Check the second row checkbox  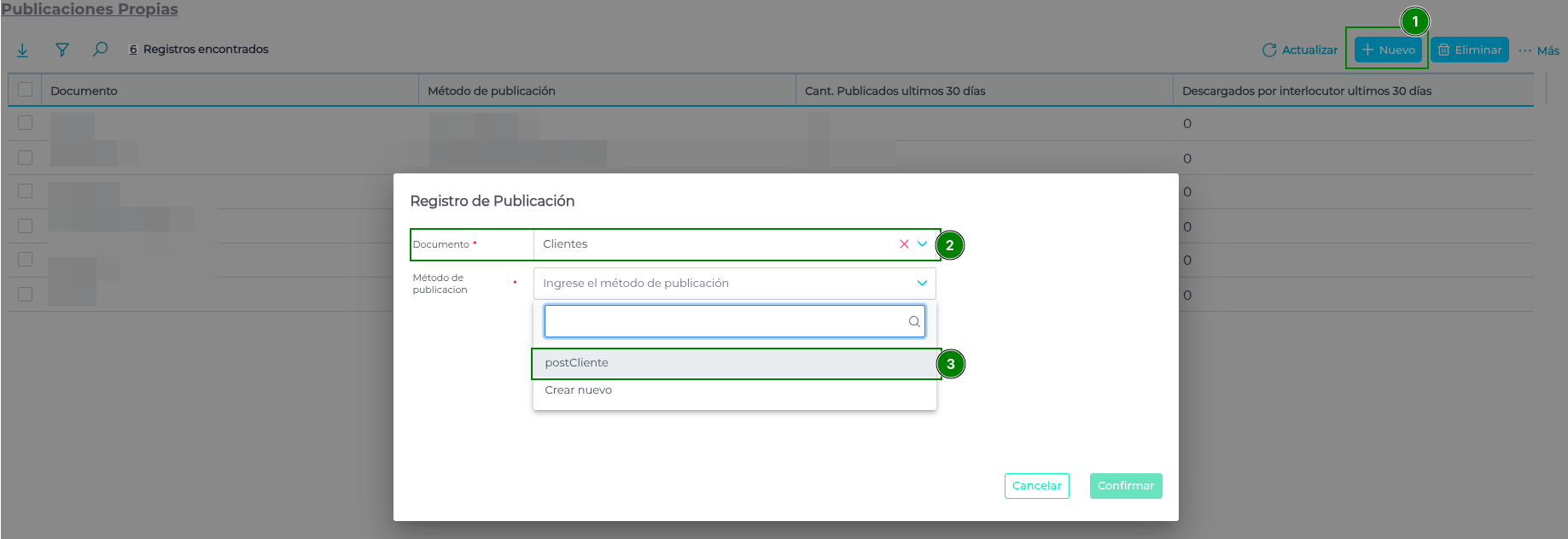[25, 158]
